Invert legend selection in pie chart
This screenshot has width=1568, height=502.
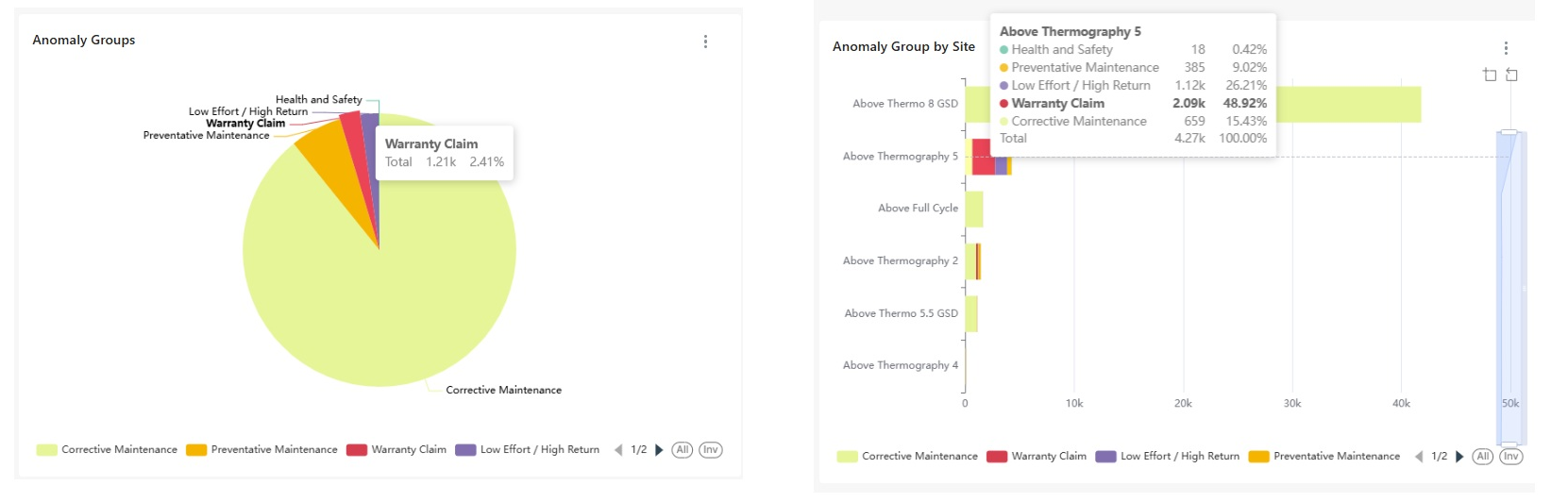click(710, 450)
